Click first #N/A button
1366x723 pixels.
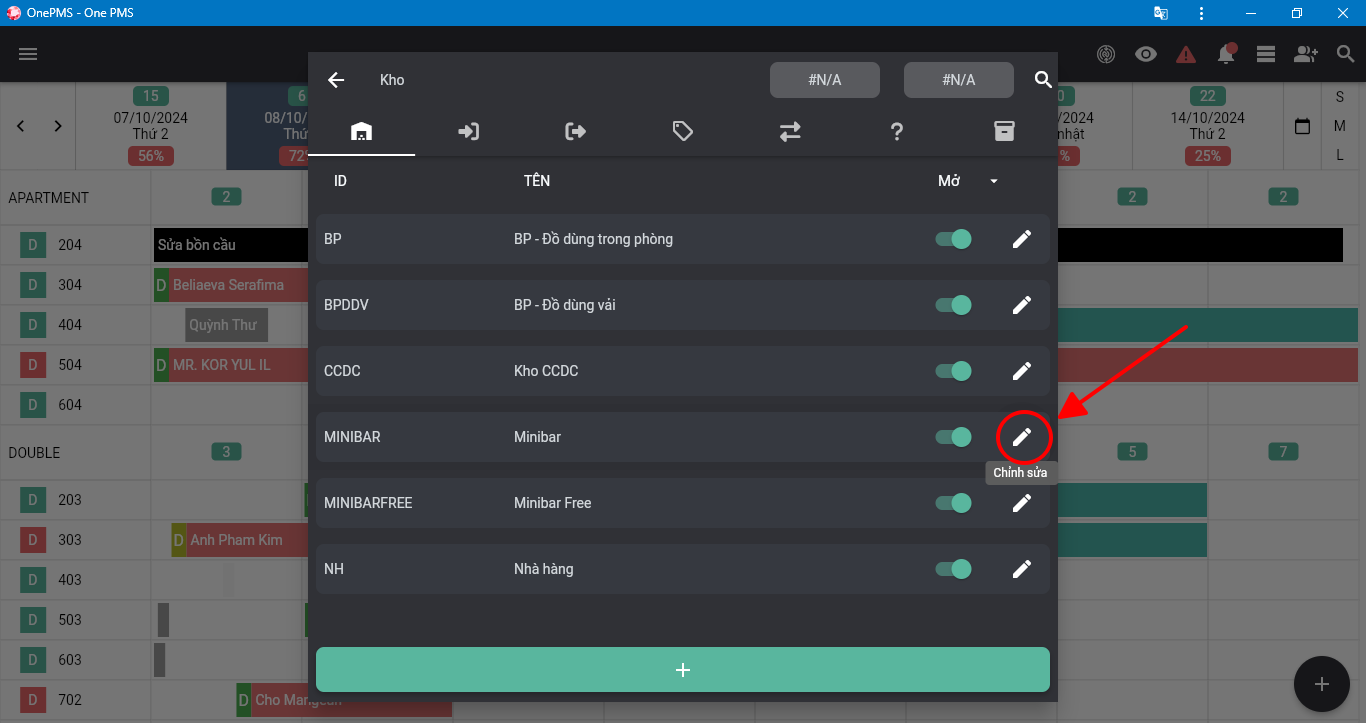(825, 80)
